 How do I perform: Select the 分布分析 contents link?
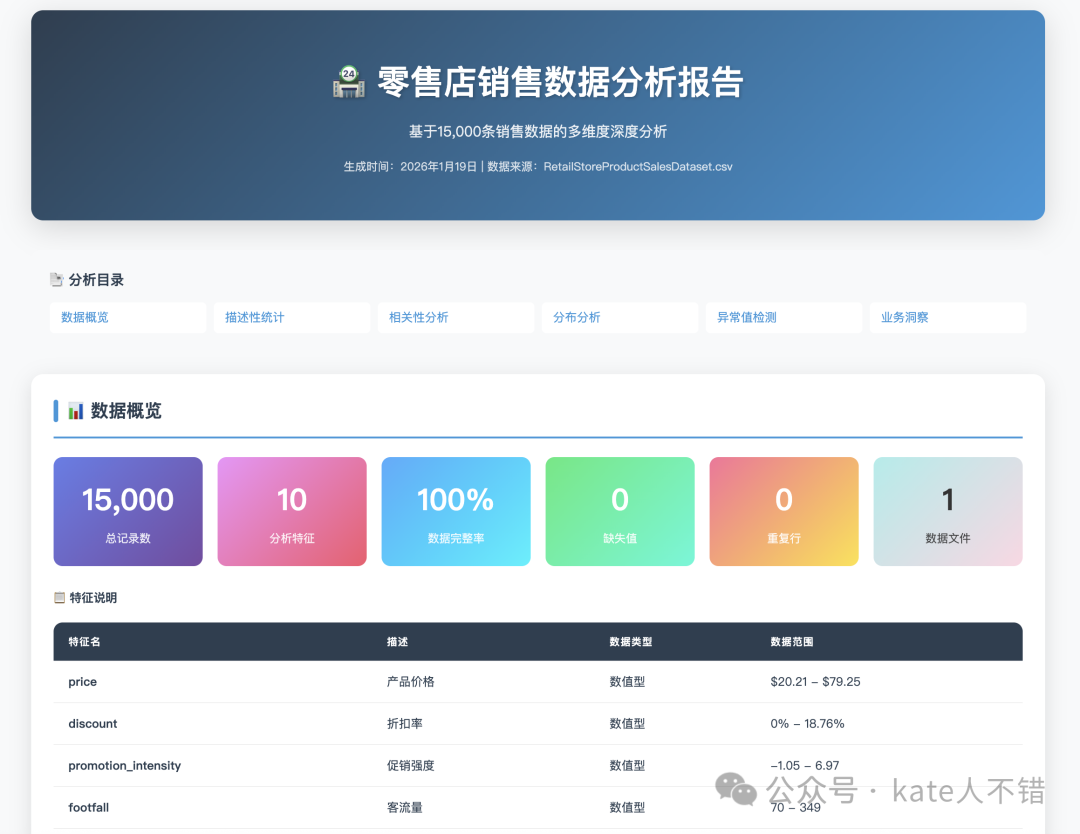point(619,318)
